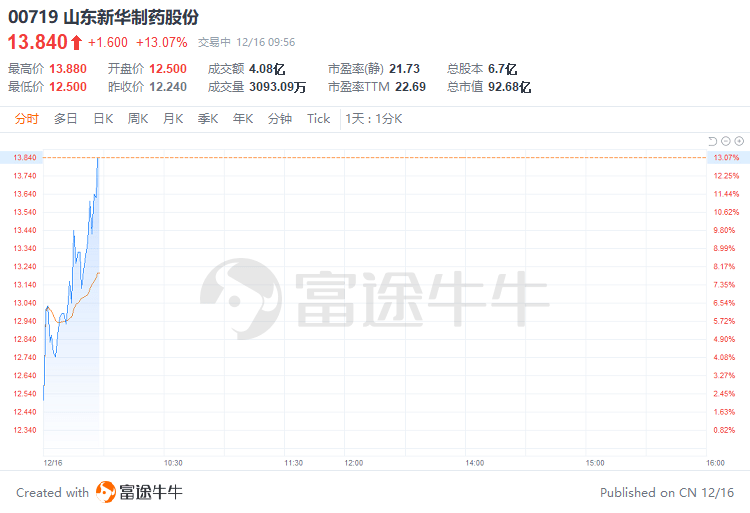This screenshot has width=750, height=513.
Task: Switch to the 周K tab
Action: click(x=138, y=119)
